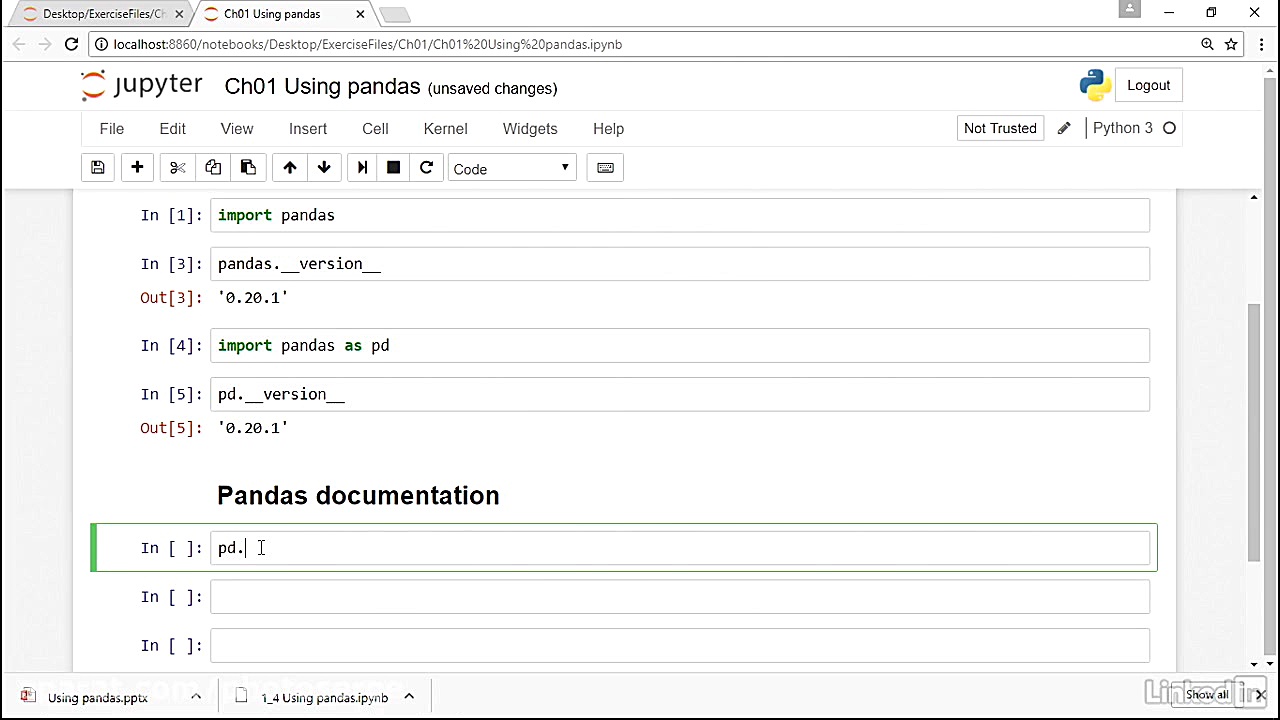1280x720 pixels.
Task: Click the last empty code cell
Action: (x=680, y=645)
